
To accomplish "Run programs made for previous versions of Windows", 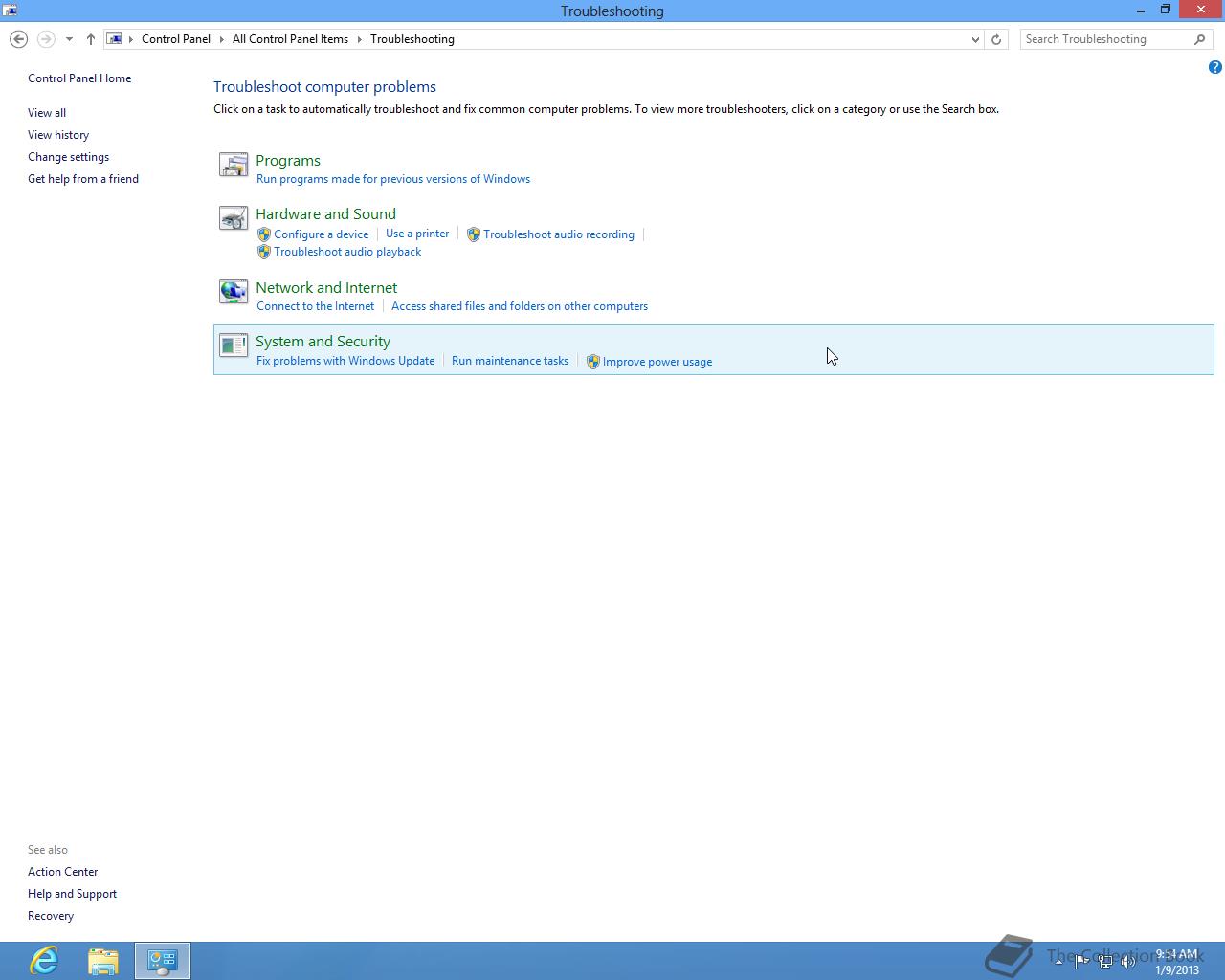I will 393,179.
